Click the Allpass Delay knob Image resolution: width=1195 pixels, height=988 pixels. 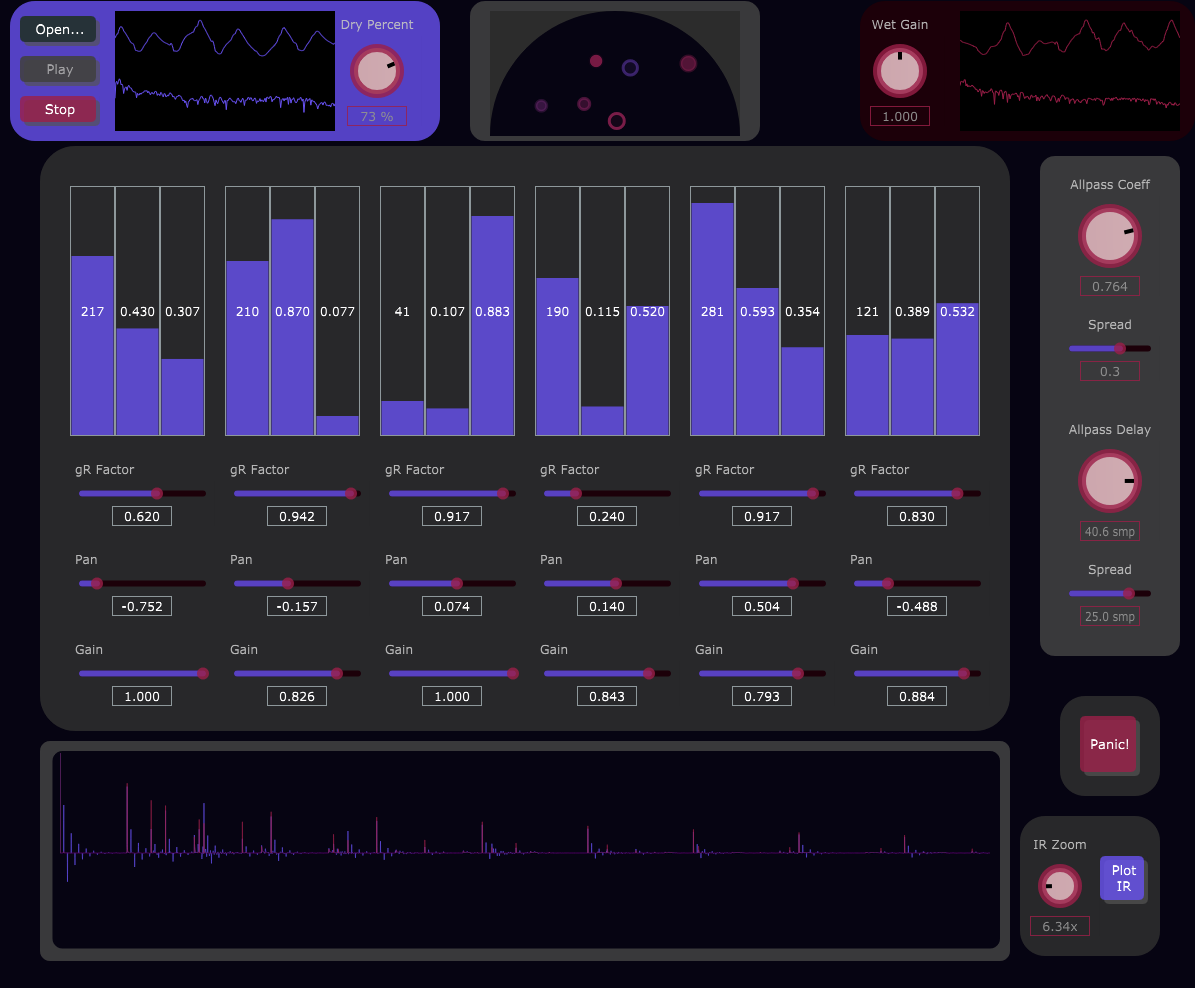pos(1109,481)
